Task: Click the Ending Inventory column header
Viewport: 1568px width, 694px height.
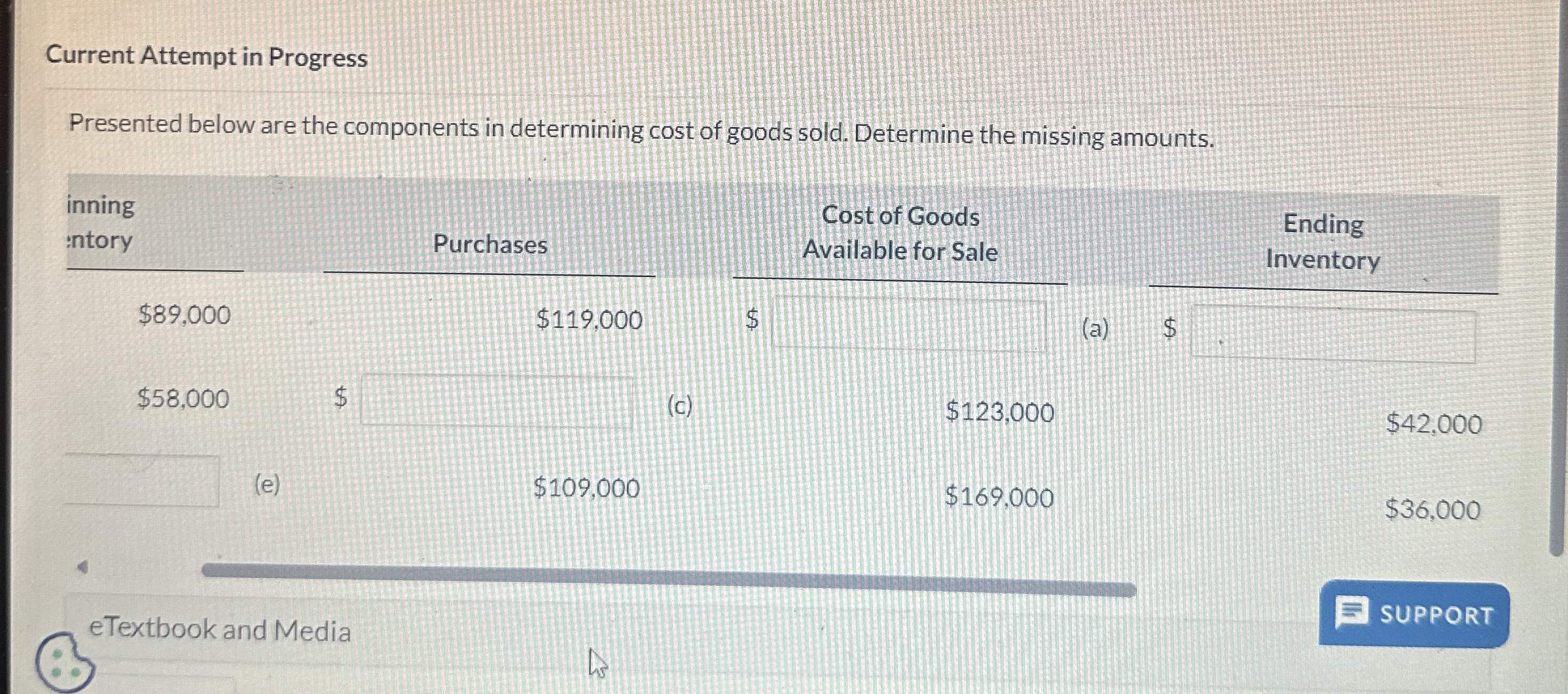Action: (1323, 242)
